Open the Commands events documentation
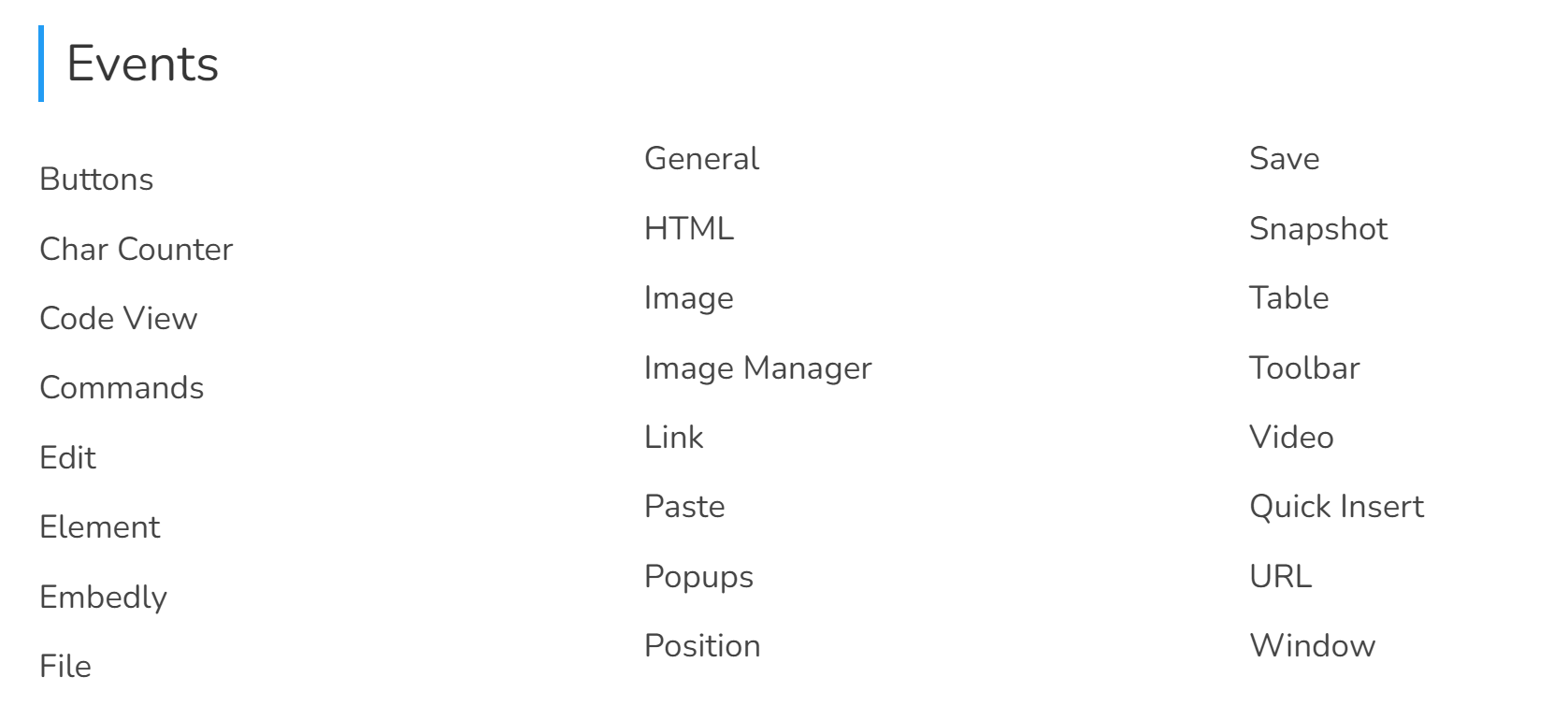This screenshot has height=720, width=1568. (122, 387)
